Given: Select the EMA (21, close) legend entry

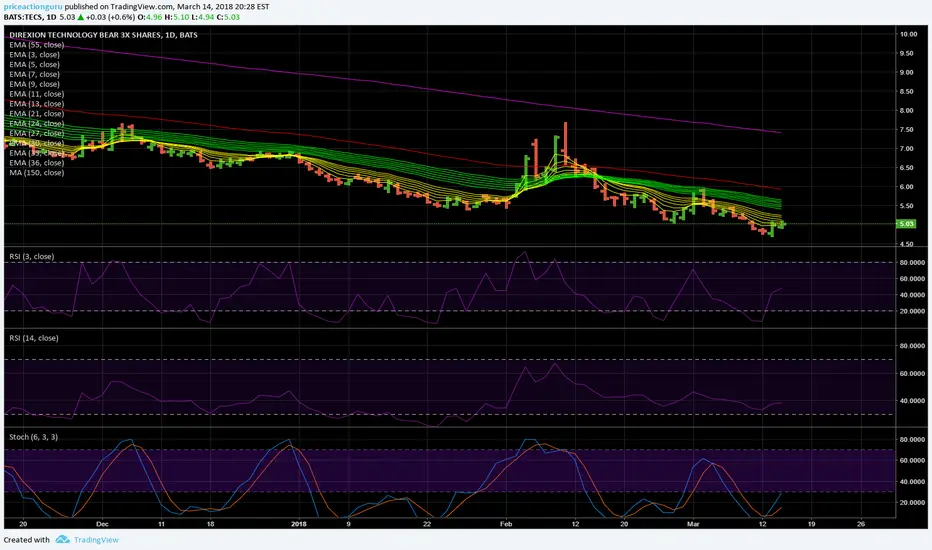Looking at the screenshot, I should pos(36,114).
